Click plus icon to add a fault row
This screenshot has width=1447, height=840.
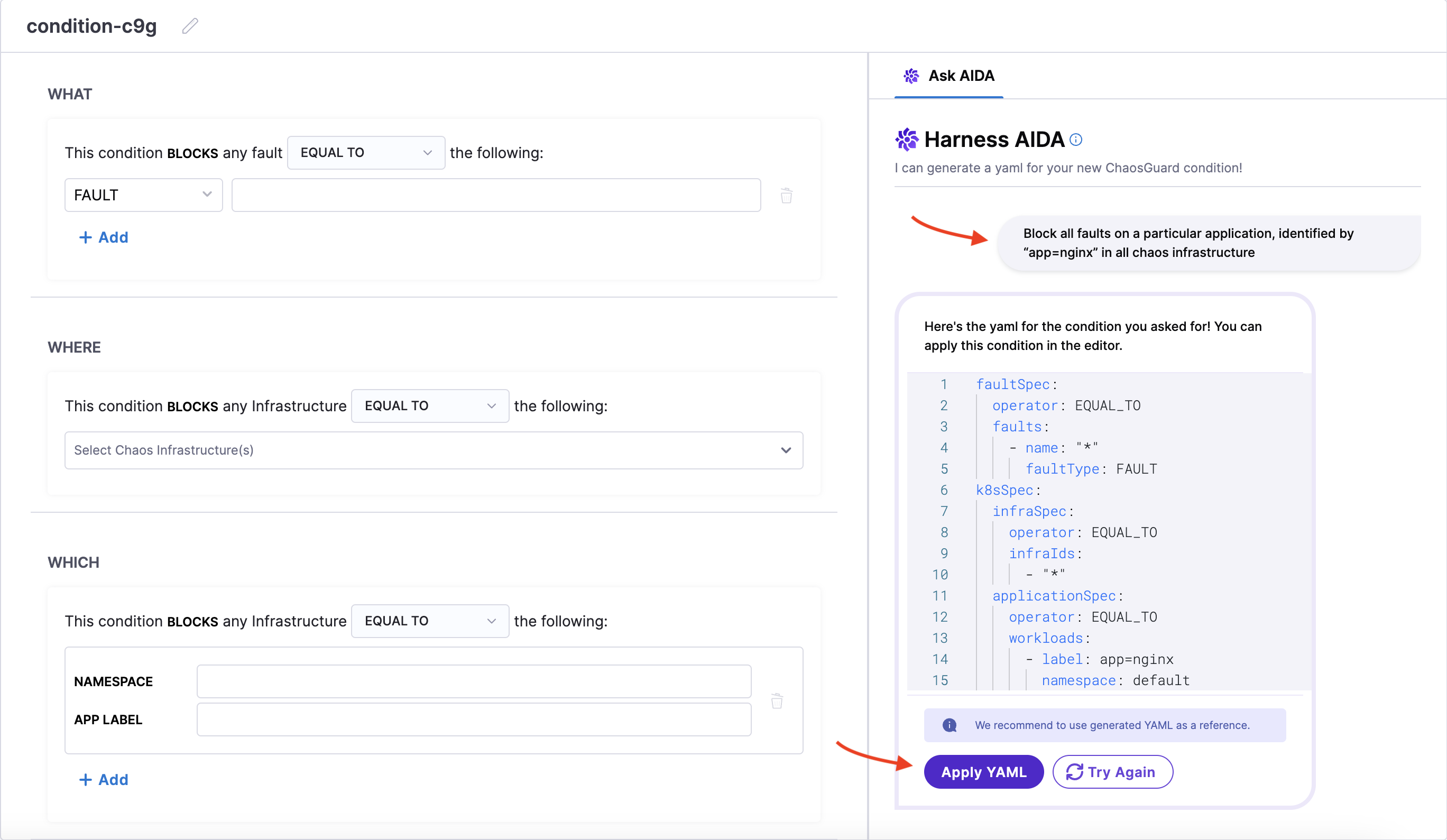(x=86, y=237)
